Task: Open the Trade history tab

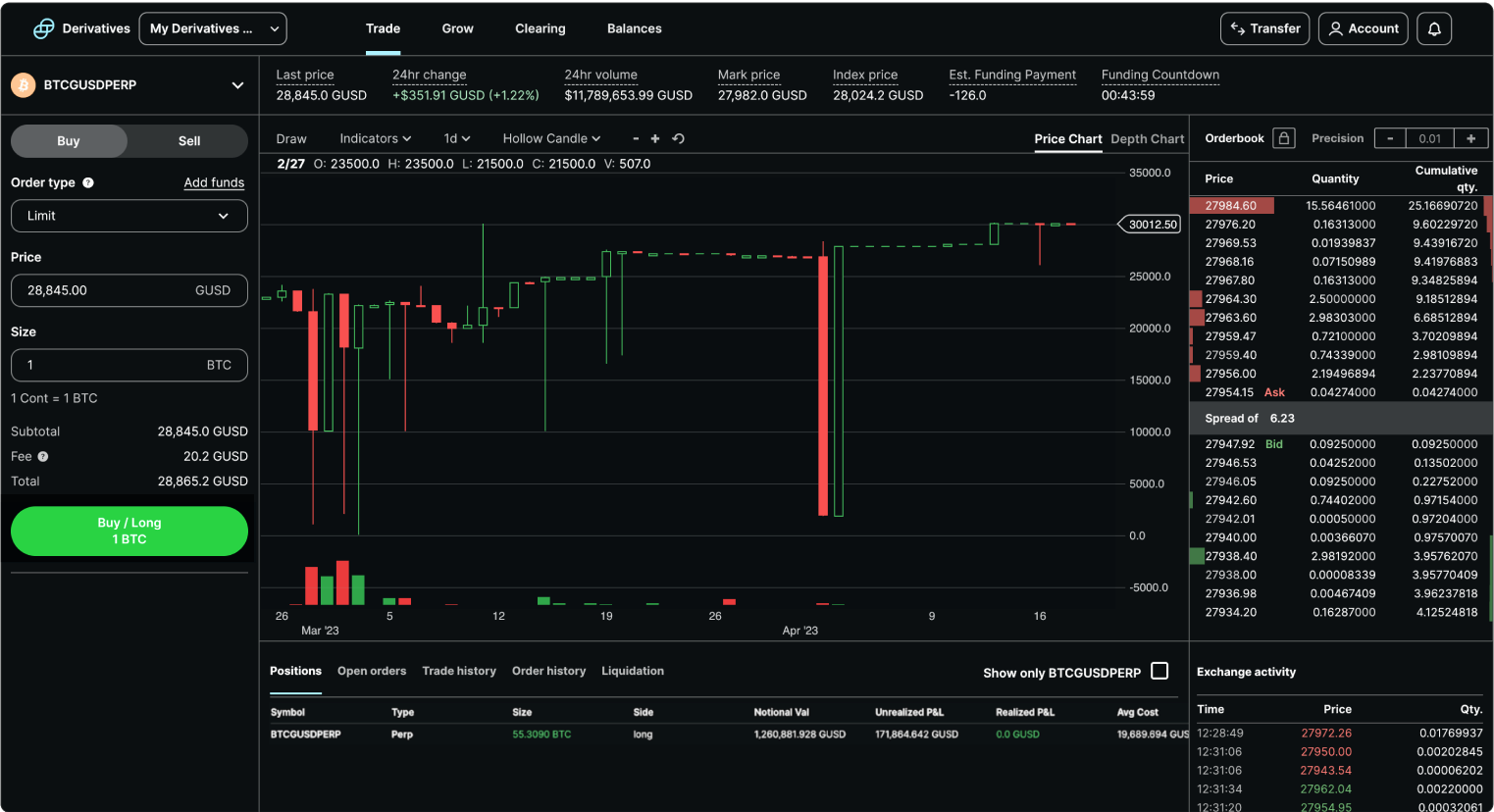Action: [x=459, y=671]
